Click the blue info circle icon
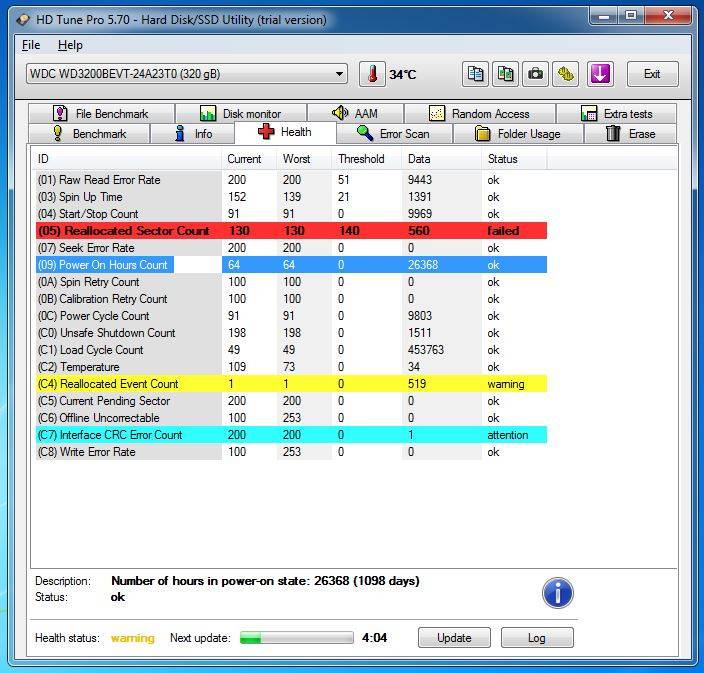The width and height of the screenshot is (704, 673). point(558,593)
